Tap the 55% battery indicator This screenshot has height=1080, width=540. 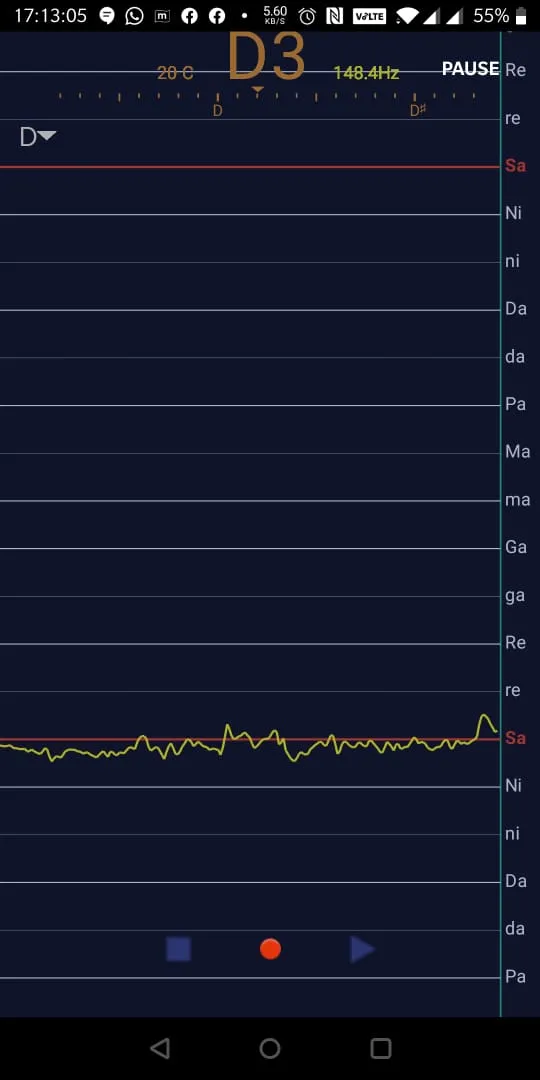coord(501,16)
